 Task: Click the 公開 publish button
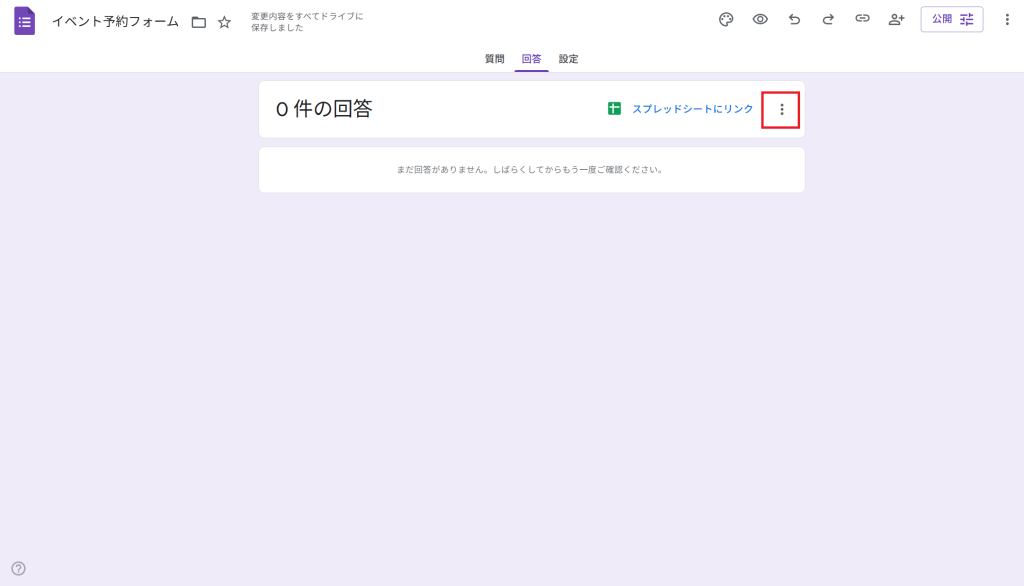coord(952,20)
